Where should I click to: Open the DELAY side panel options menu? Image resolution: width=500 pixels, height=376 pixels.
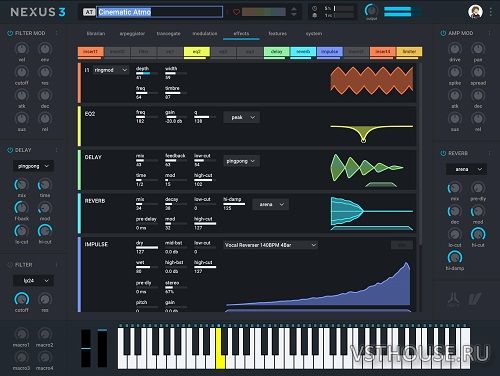57,150
